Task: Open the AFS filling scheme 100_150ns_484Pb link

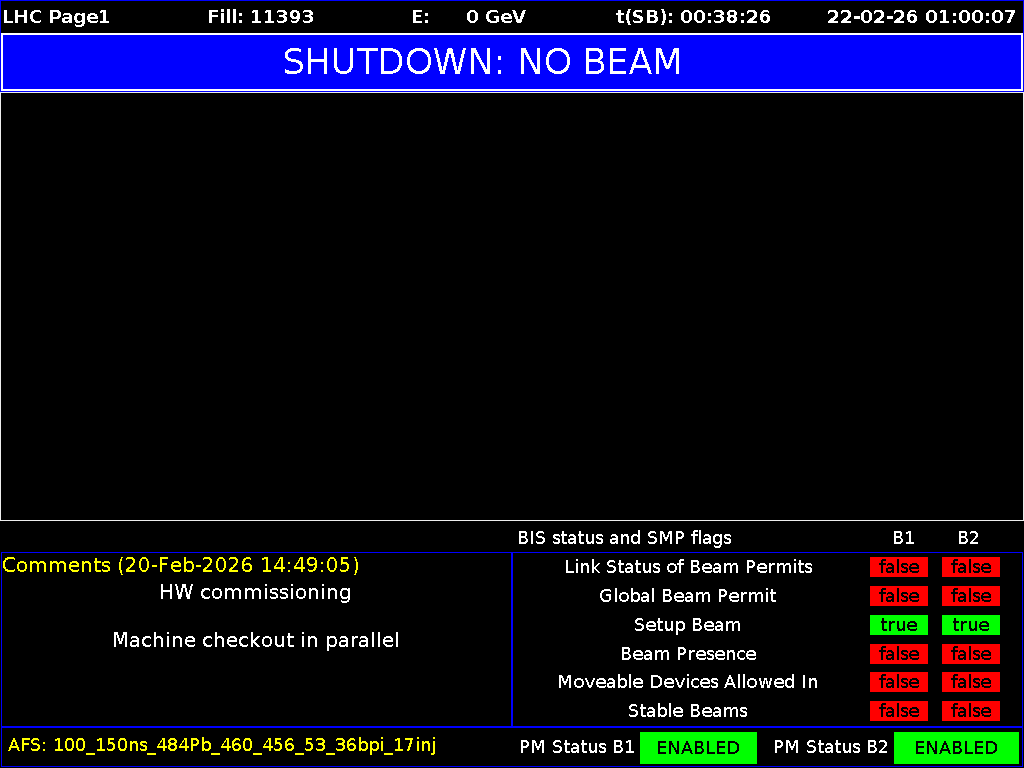Action: [222, 744]
